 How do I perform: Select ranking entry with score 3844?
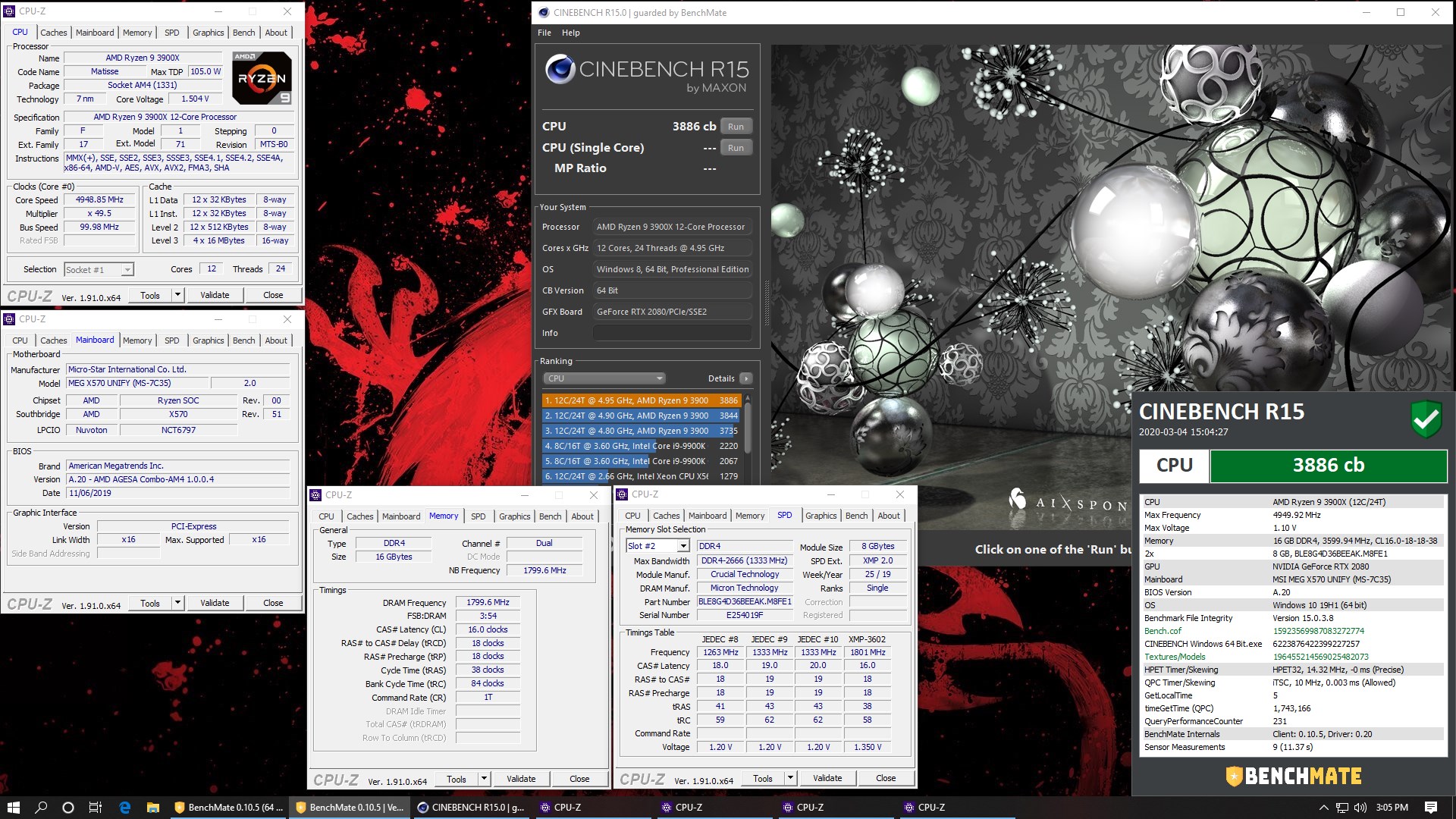pyautogui.click(x=642, y=416)
